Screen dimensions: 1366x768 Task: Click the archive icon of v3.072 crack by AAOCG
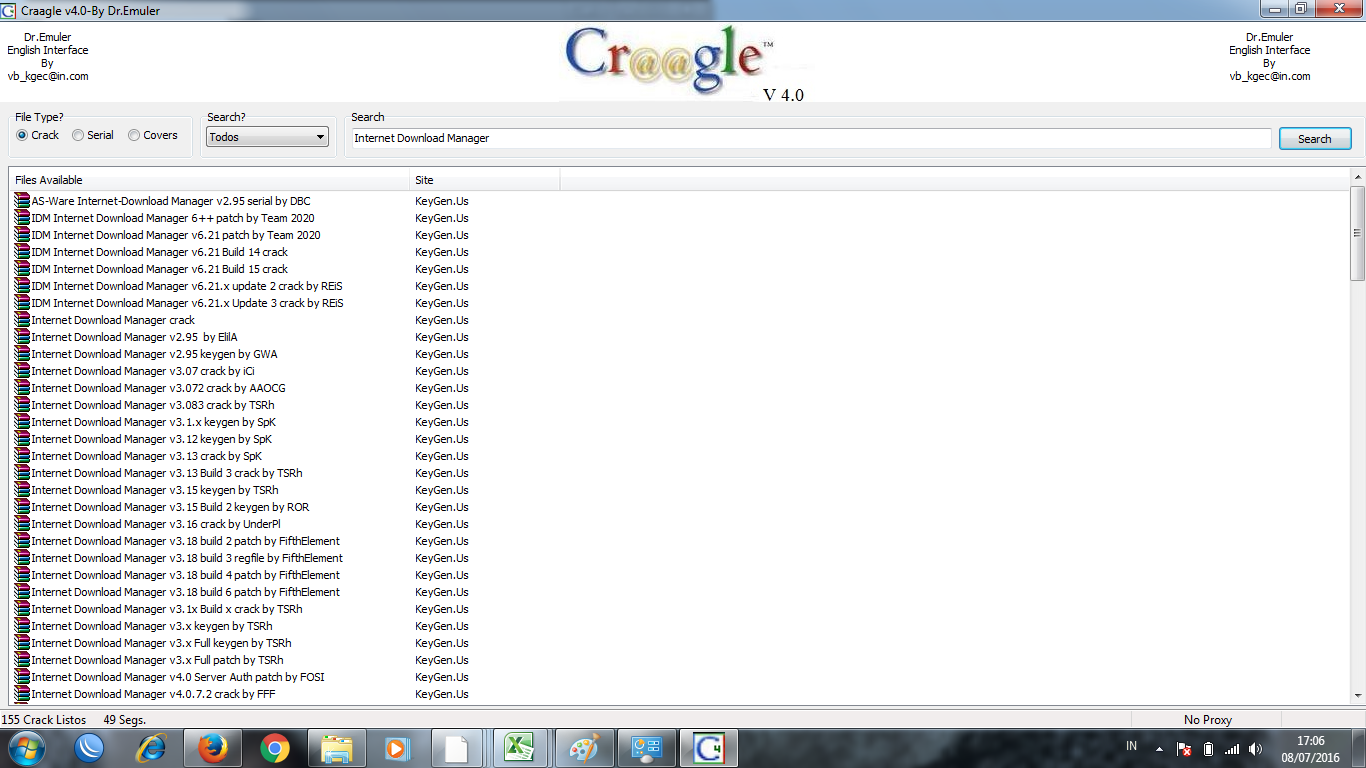(22, 388)
